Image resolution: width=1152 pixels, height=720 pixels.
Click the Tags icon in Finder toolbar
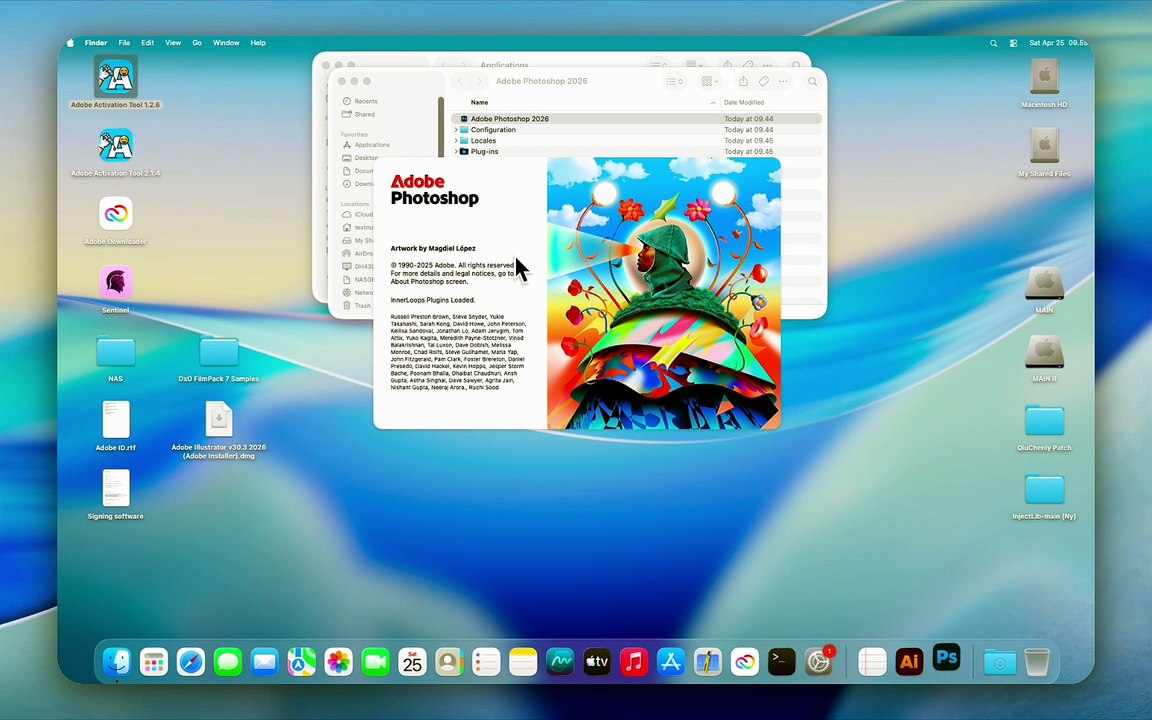763,82
